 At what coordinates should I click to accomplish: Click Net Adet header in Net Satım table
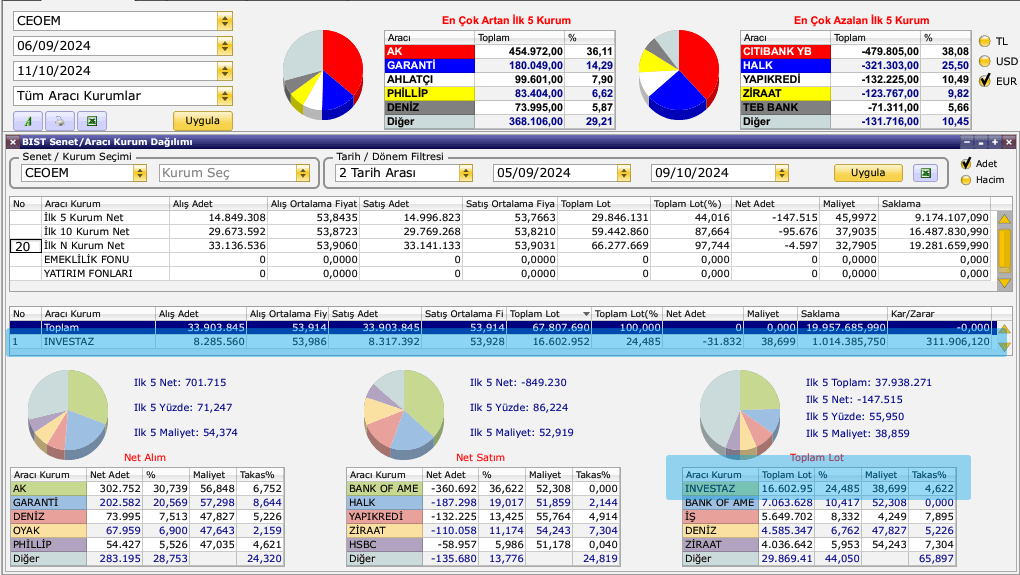[x=451, y=475]
